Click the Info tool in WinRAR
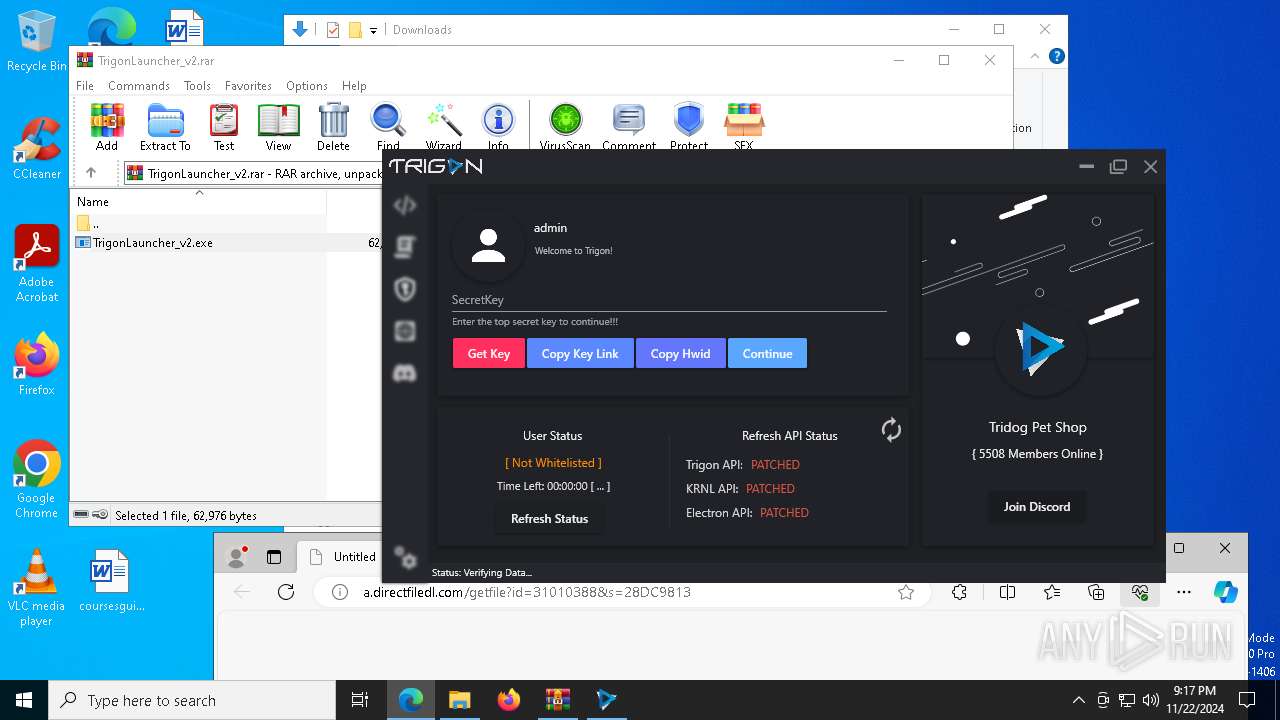The height and width of the screenshot is (720, 1280). point(498,127)
